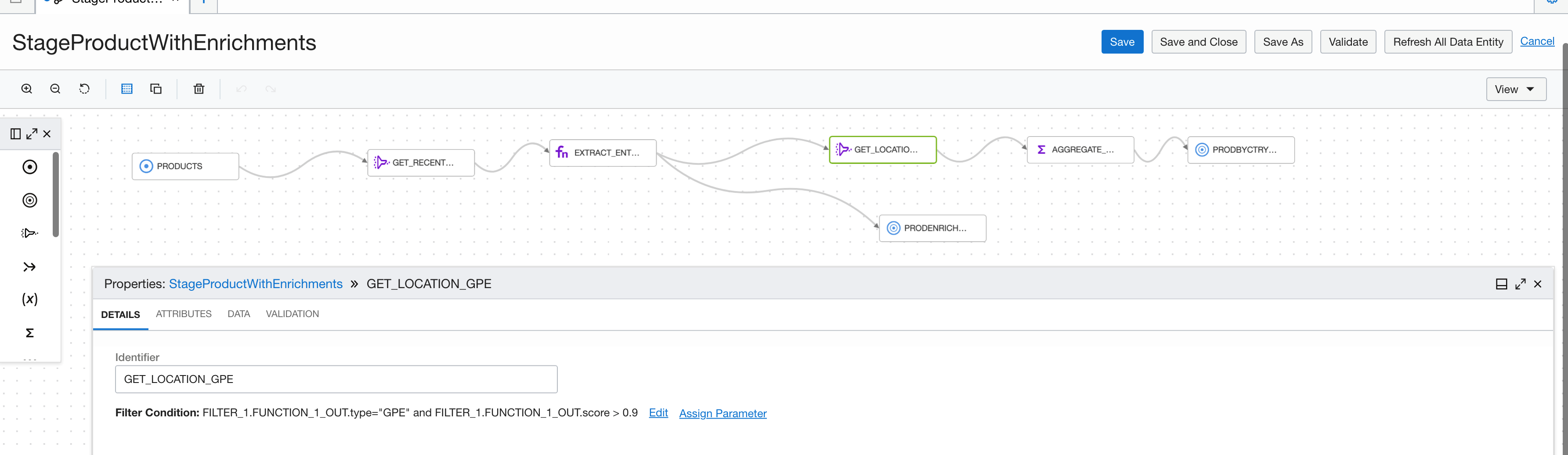Viewport: 1568px width, 455px height.
Task: Switch to the ATTRIBUTES tab
Action: (x=183, y=313)
